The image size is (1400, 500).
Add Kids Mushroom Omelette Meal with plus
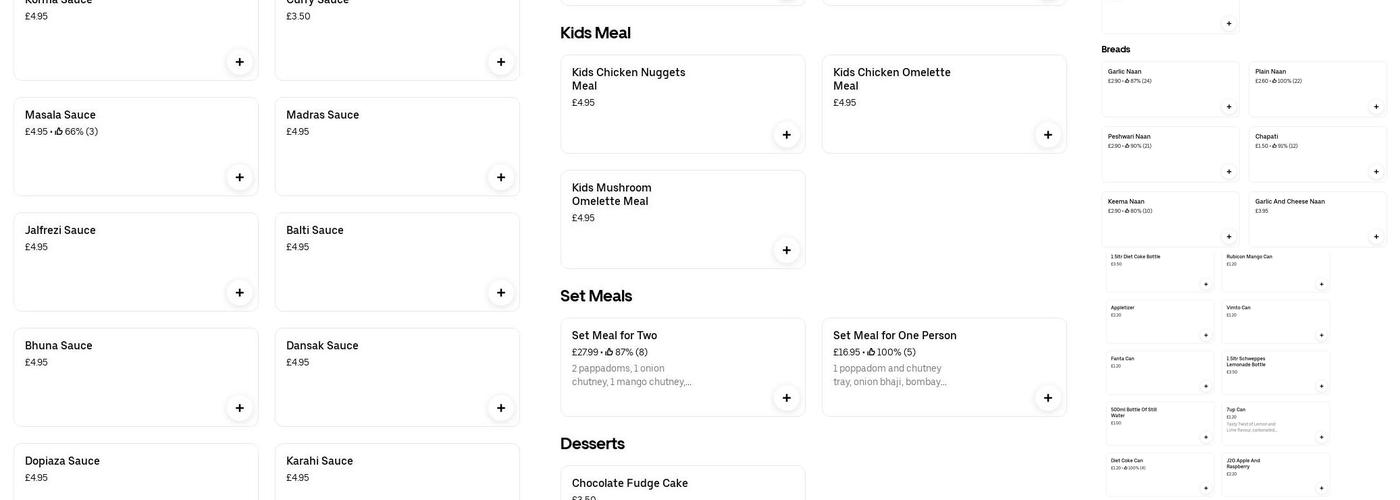786,250
